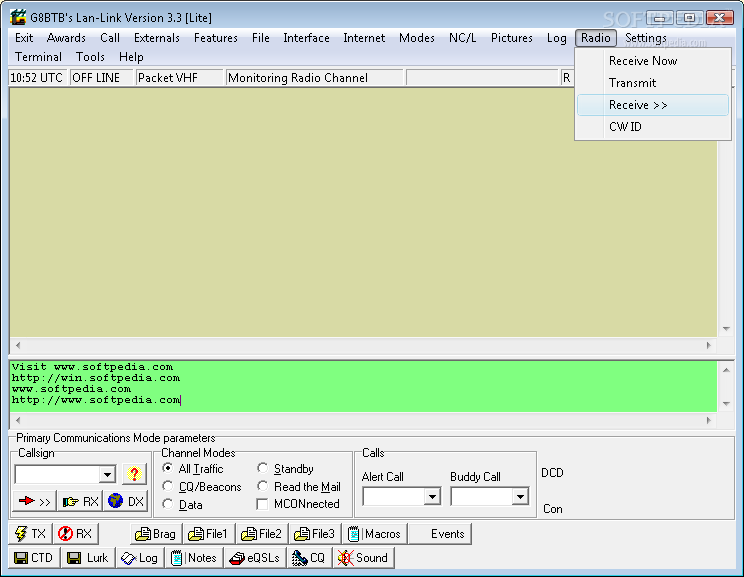Choose Receive Now from Radio menu
The width and height of the screenshot is (744, 577).
pyautogui.click(x=653, y=61)
